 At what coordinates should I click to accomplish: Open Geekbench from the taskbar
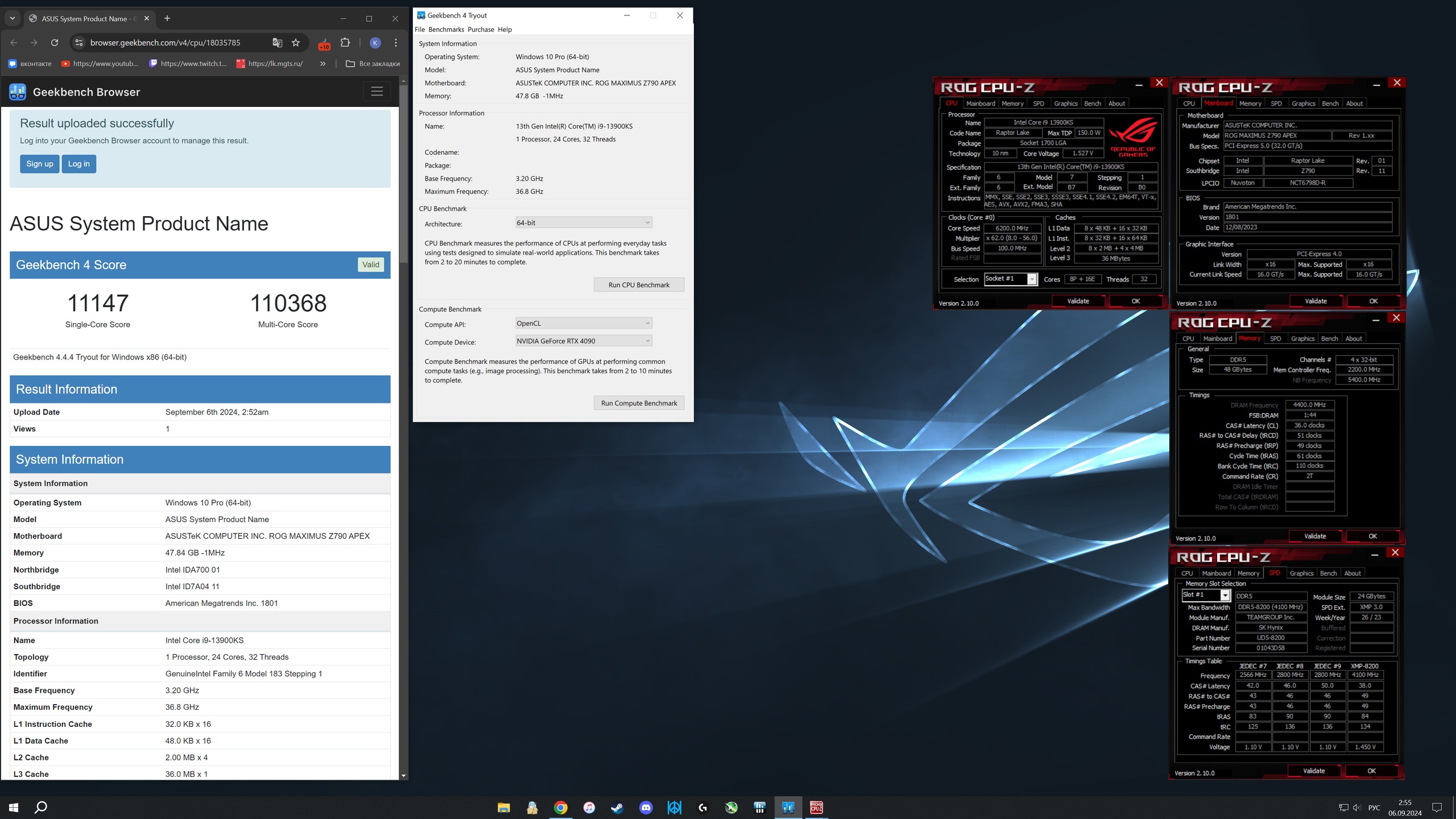point(788,808)
